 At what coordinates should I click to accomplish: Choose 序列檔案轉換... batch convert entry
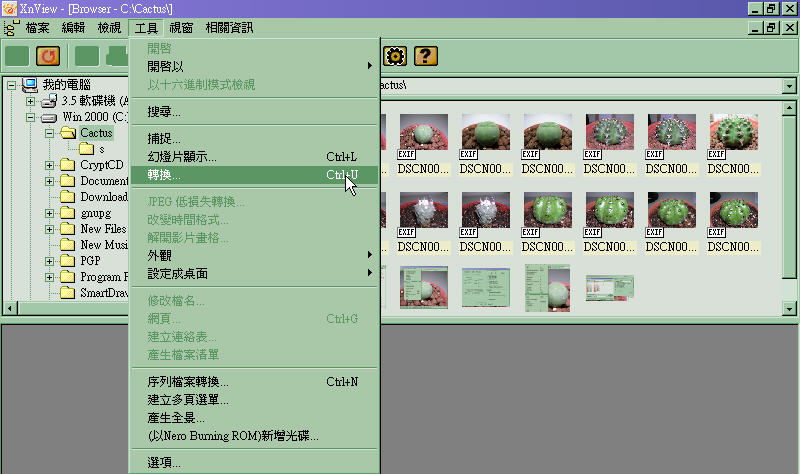pyautogui.click(x=255, y=381)
